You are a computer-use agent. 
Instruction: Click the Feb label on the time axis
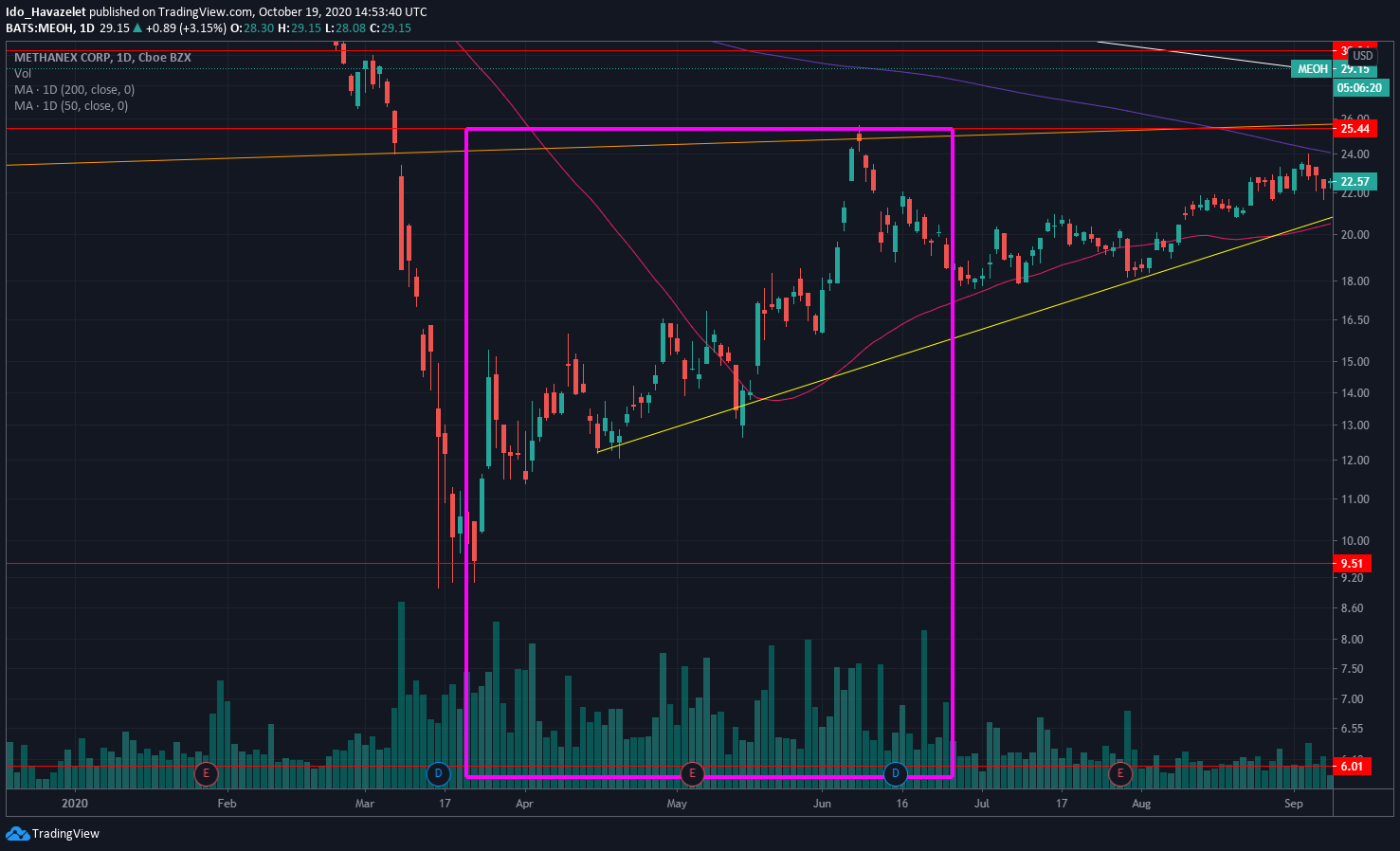(227, 804)
